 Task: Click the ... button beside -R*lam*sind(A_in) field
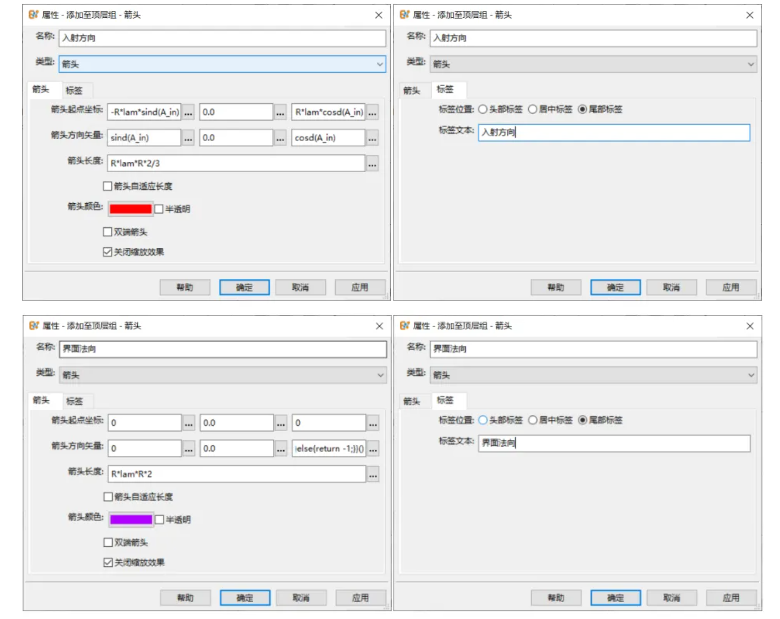(x=188, y=112)
